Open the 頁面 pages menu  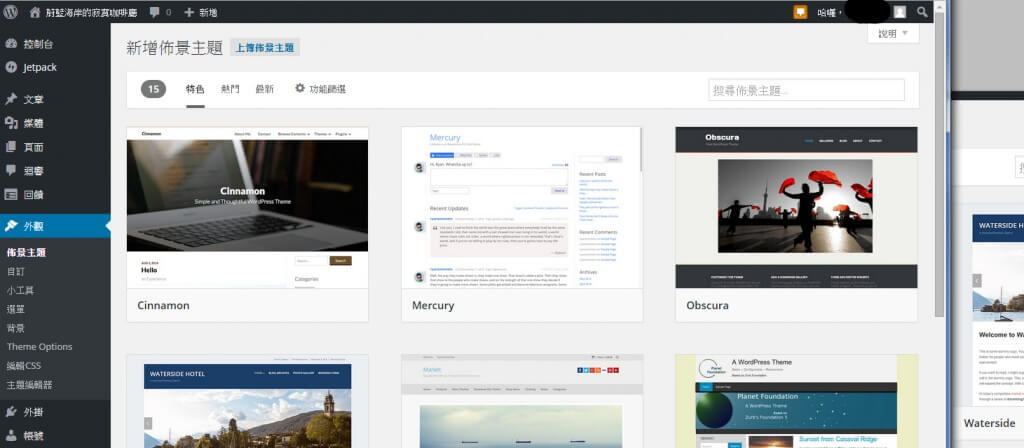click(33, 147)
